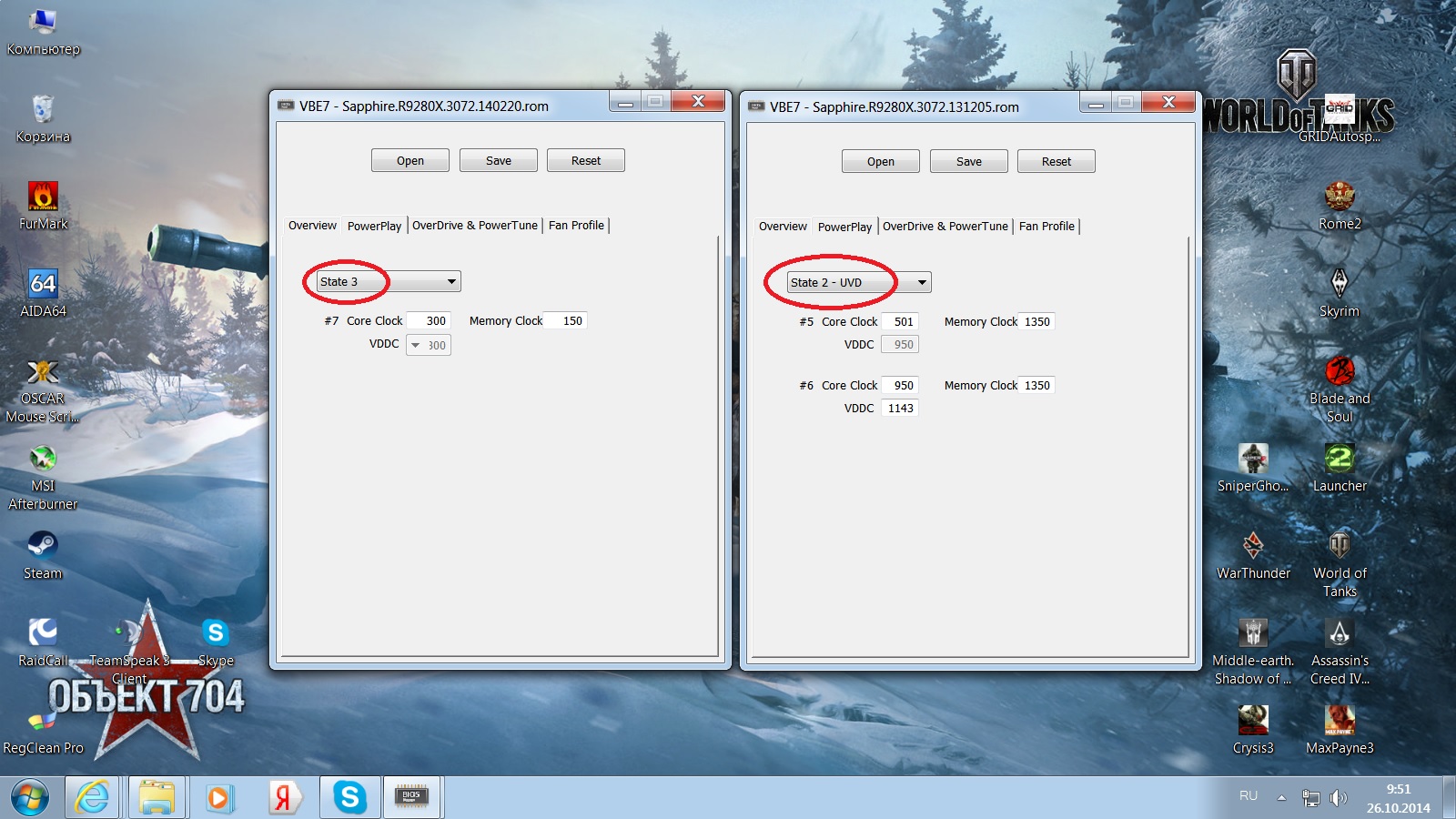Open OverDrive & PowerTune tab in 131205.rom window
This screenshot has height=819, width=1456.
point(945,227)
